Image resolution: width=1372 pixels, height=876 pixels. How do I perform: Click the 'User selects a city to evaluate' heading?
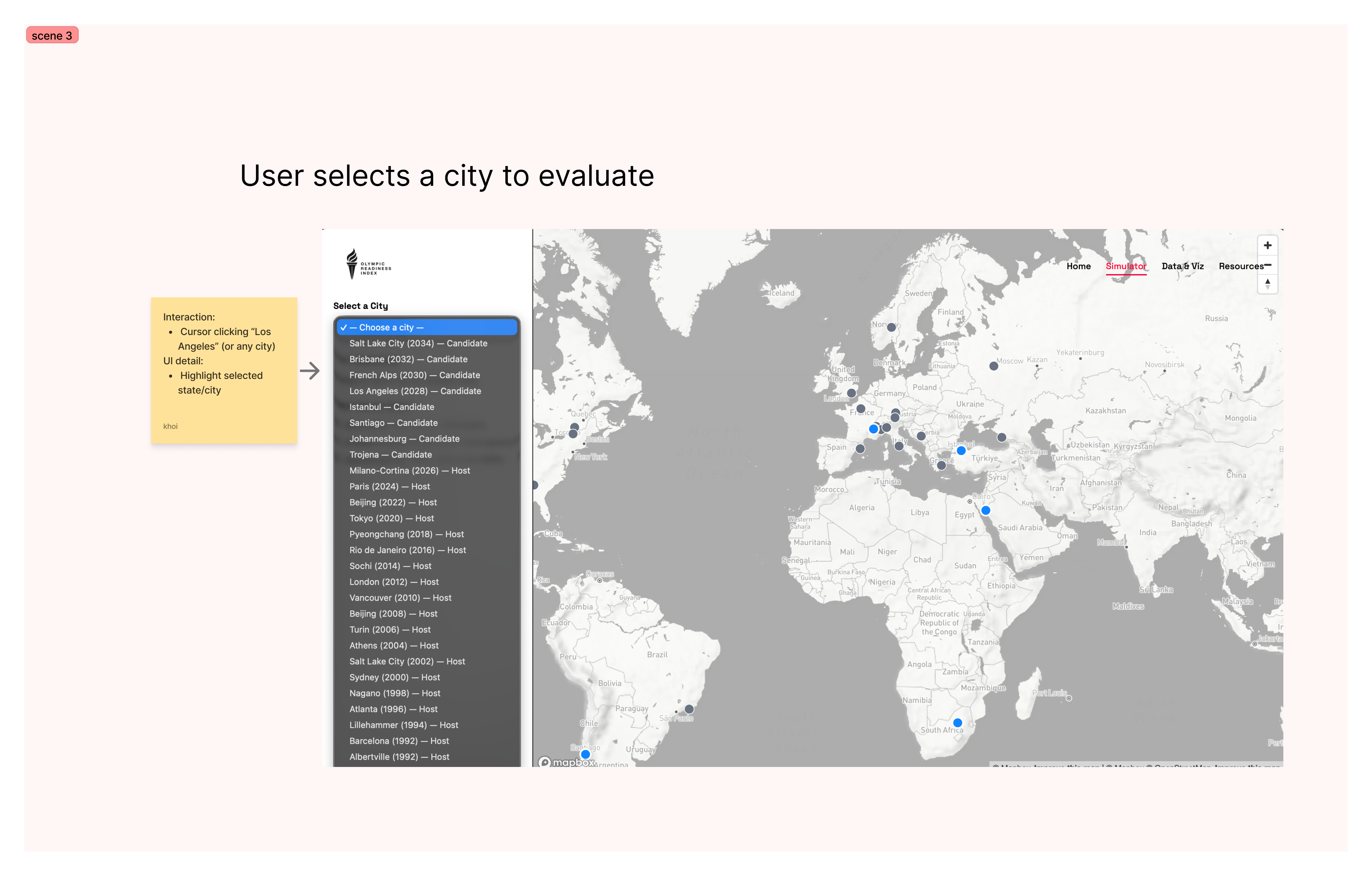click(447, 175)
